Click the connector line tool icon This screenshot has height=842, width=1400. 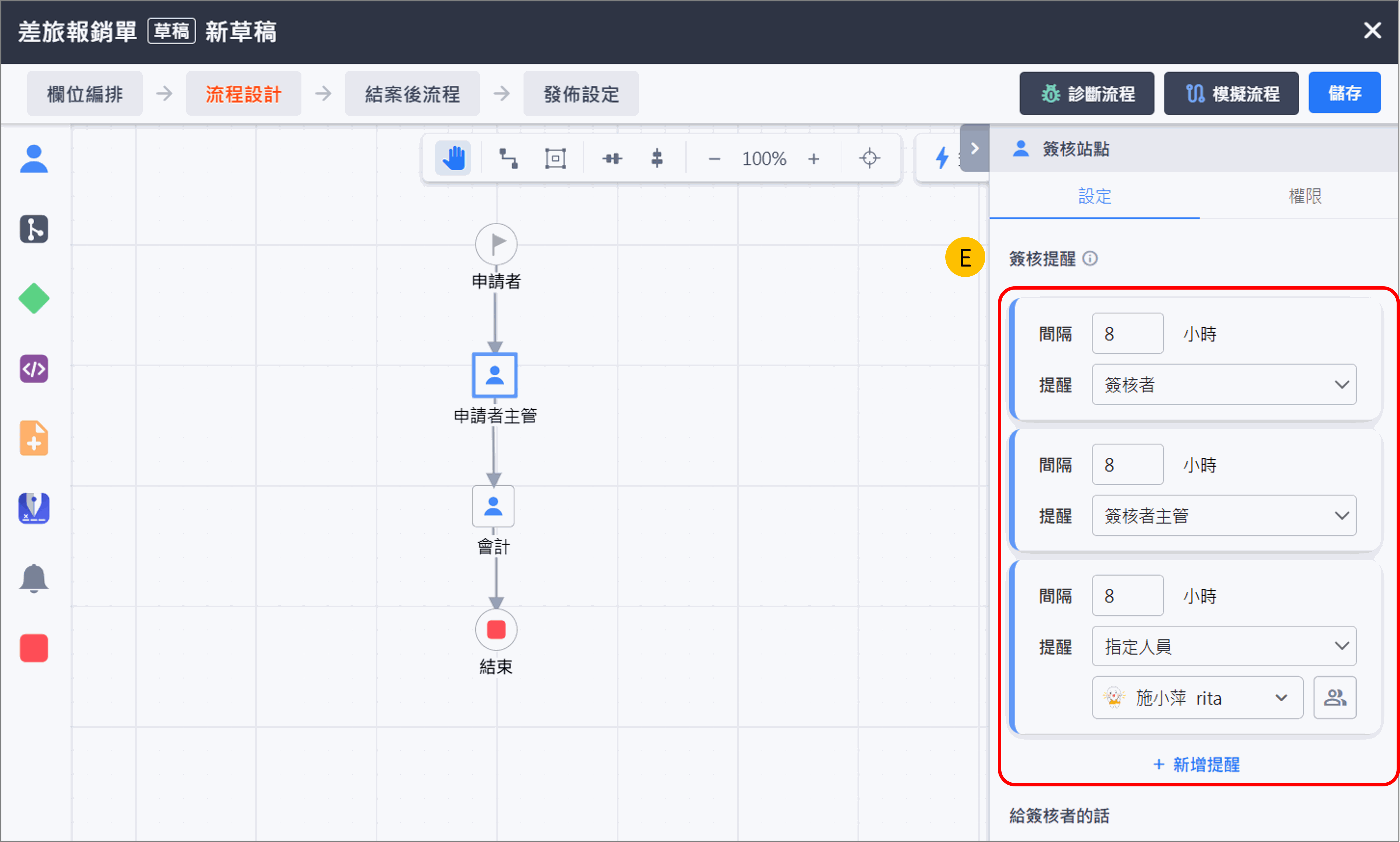[508, 158]
